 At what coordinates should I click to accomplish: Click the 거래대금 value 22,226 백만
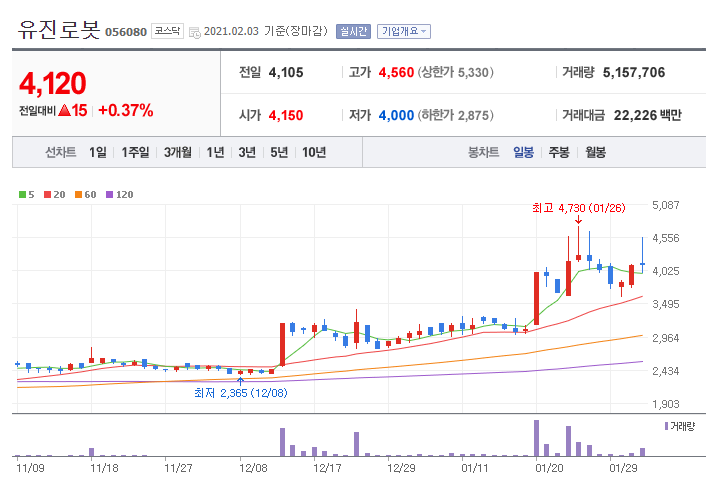point(647,115)
